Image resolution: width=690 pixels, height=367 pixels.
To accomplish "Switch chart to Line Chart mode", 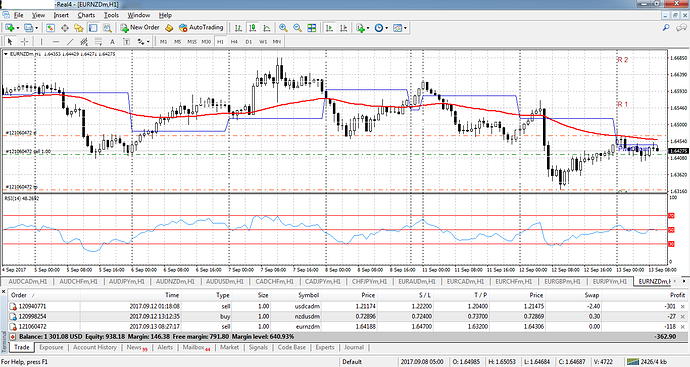I will [x=267, y=28].
